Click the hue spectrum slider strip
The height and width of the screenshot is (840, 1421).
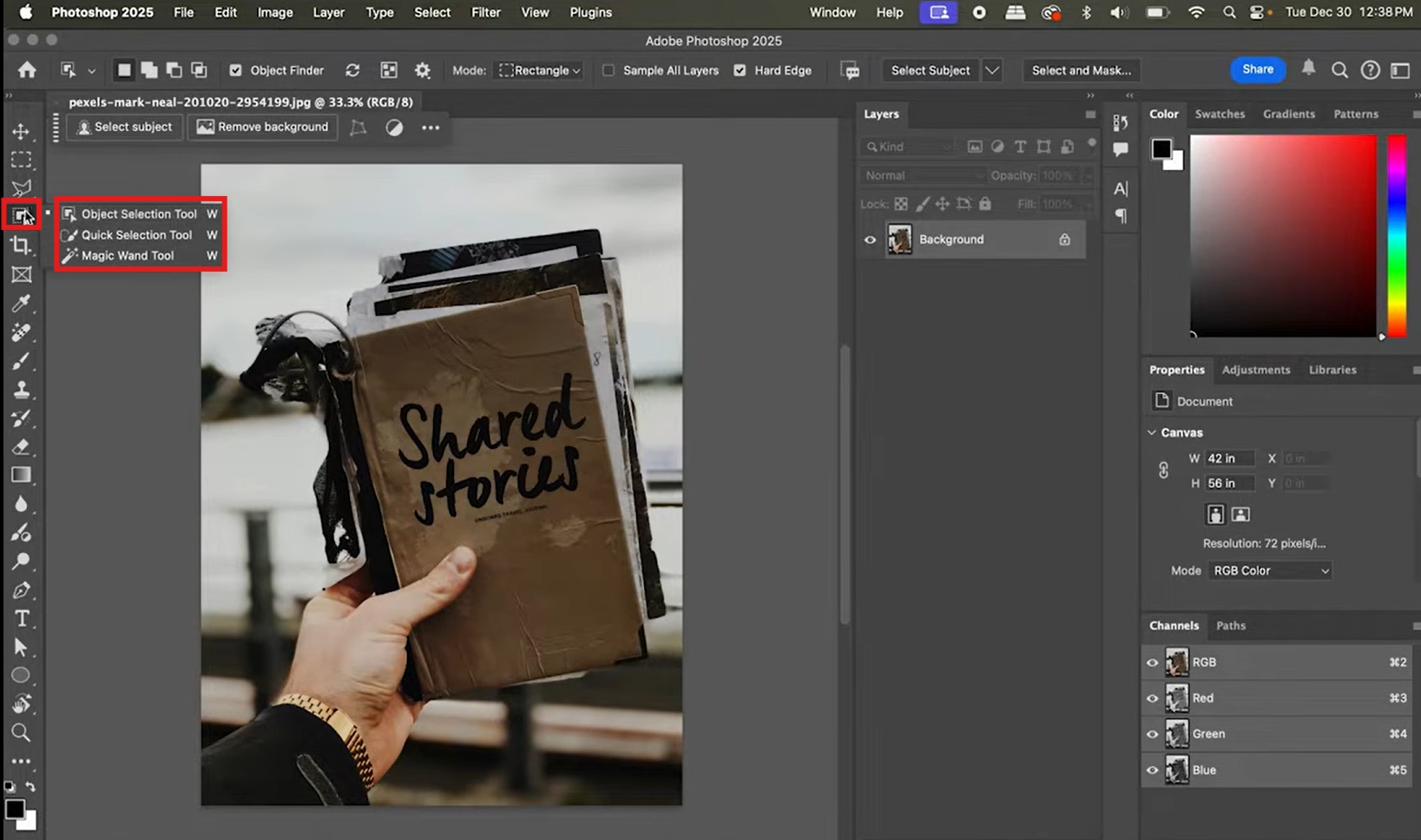(x=1396, y=236)
